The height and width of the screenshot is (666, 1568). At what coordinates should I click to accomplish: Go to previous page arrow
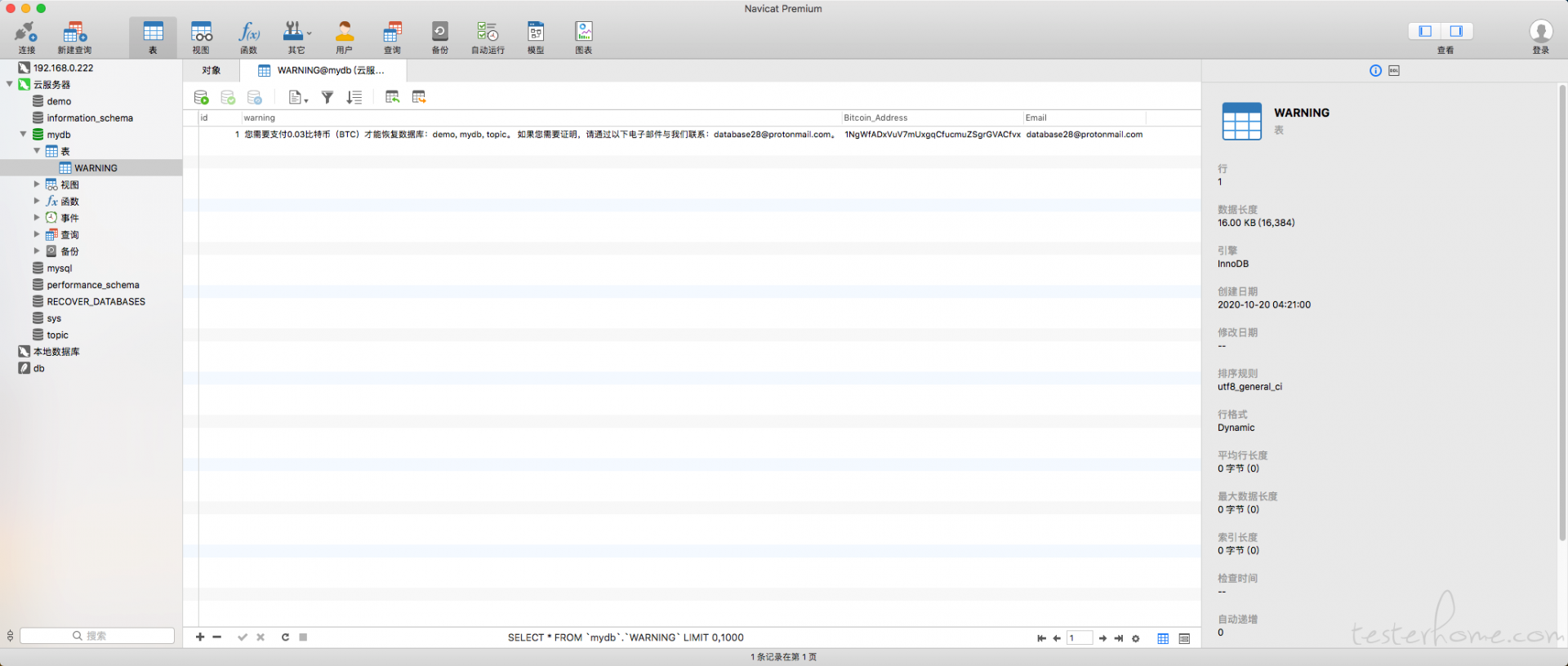(x=1057, y=638)
